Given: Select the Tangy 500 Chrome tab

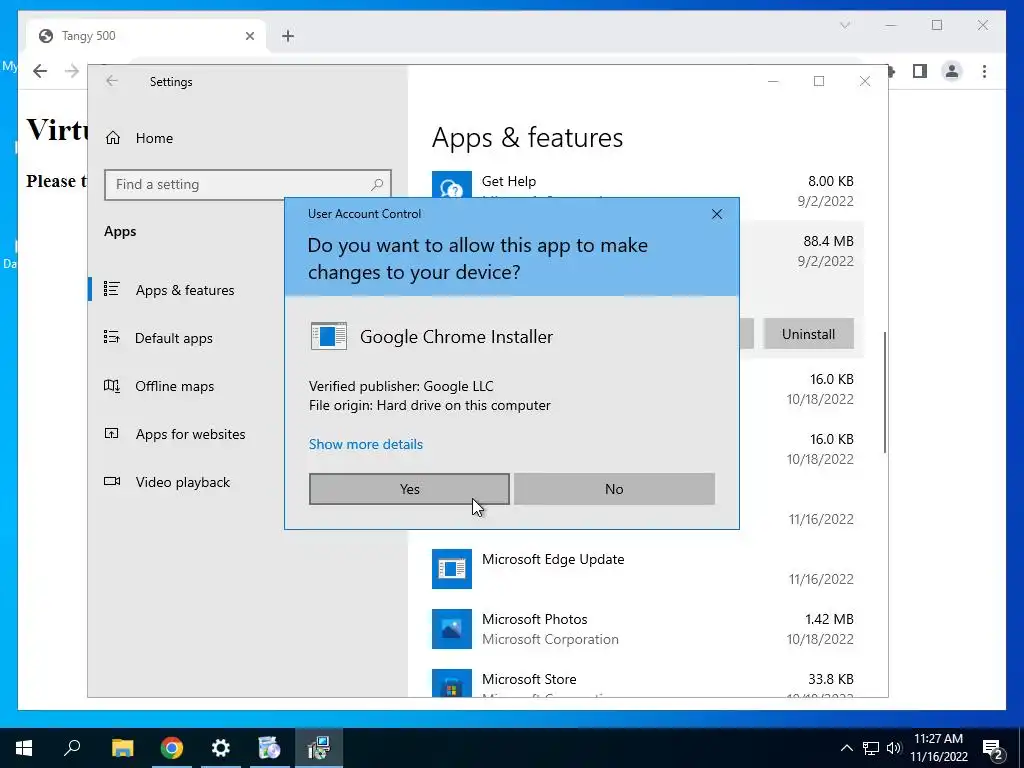Looking at the screenshot, I should 147,36.
